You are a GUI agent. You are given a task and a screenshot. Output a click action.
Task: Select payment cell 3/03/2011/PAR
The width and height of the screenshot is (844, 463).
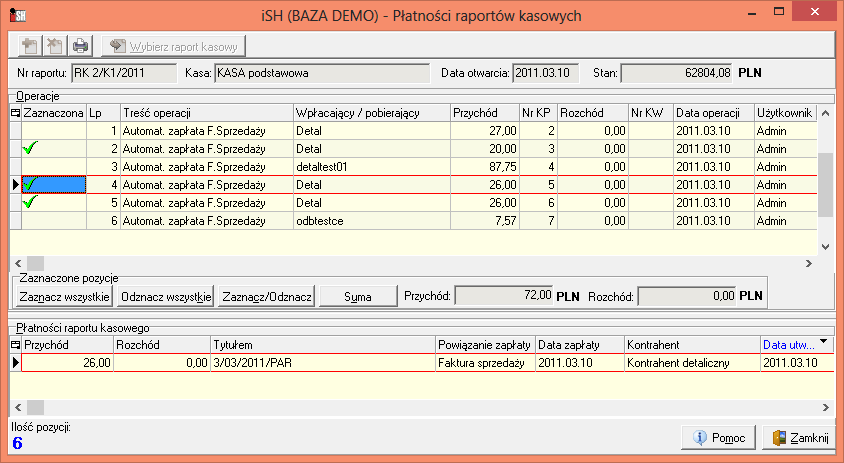pos(323,363)
